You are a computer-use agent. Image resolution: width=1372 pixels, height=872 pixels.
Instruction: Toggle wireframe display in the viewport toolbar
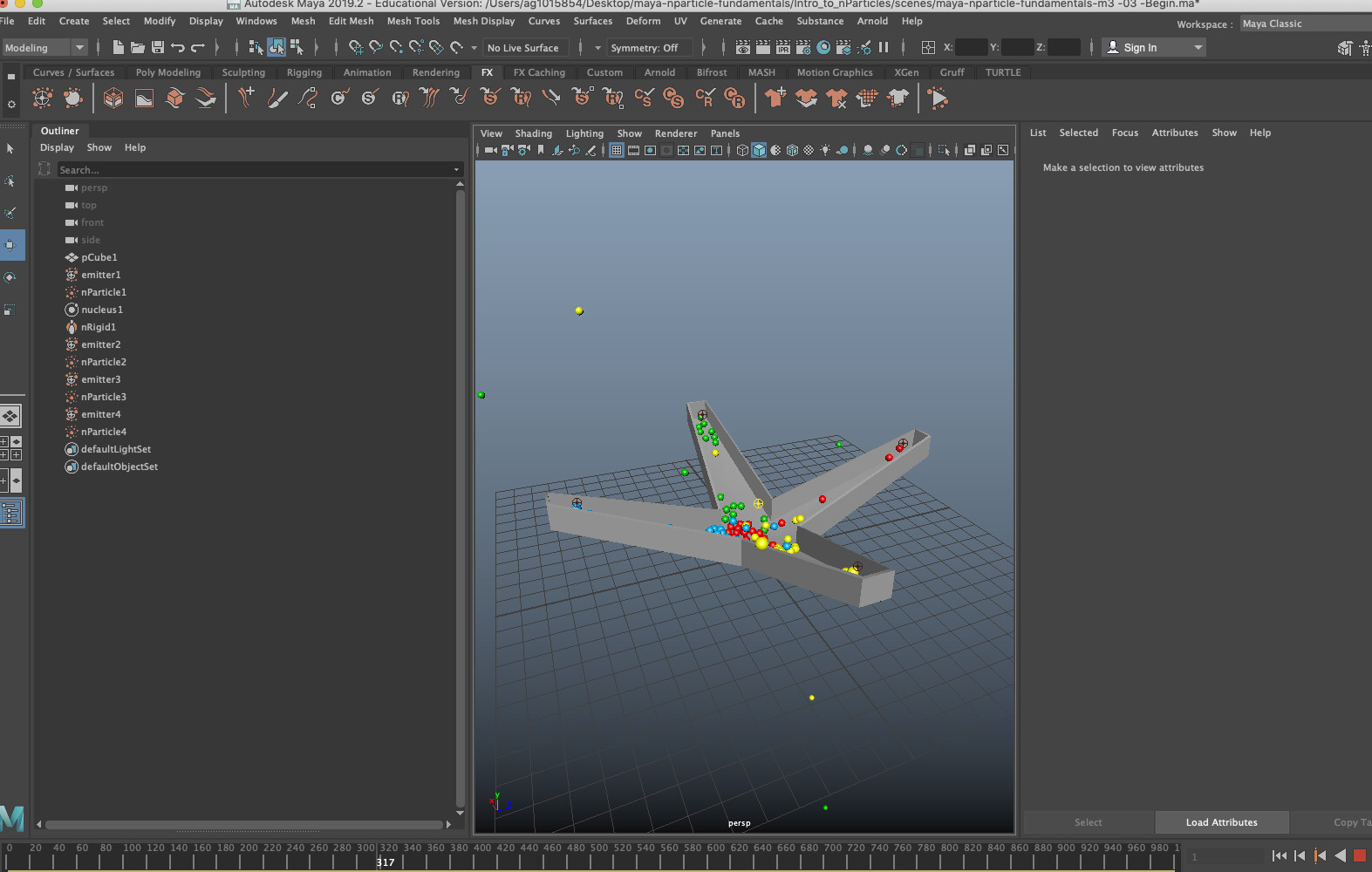click(x=742, y=151)
